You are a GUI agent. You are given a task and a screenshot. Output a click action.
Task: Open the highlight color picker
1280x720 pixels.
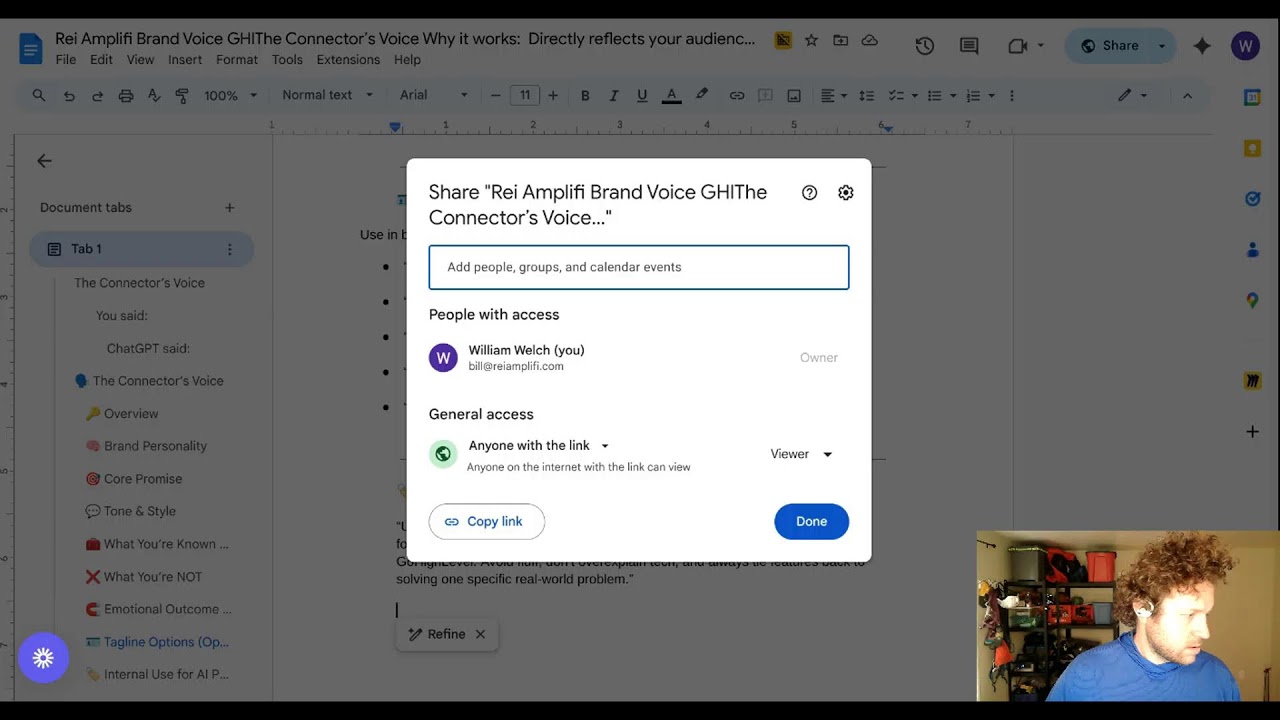pyautogui.click(x=702, y=96)
